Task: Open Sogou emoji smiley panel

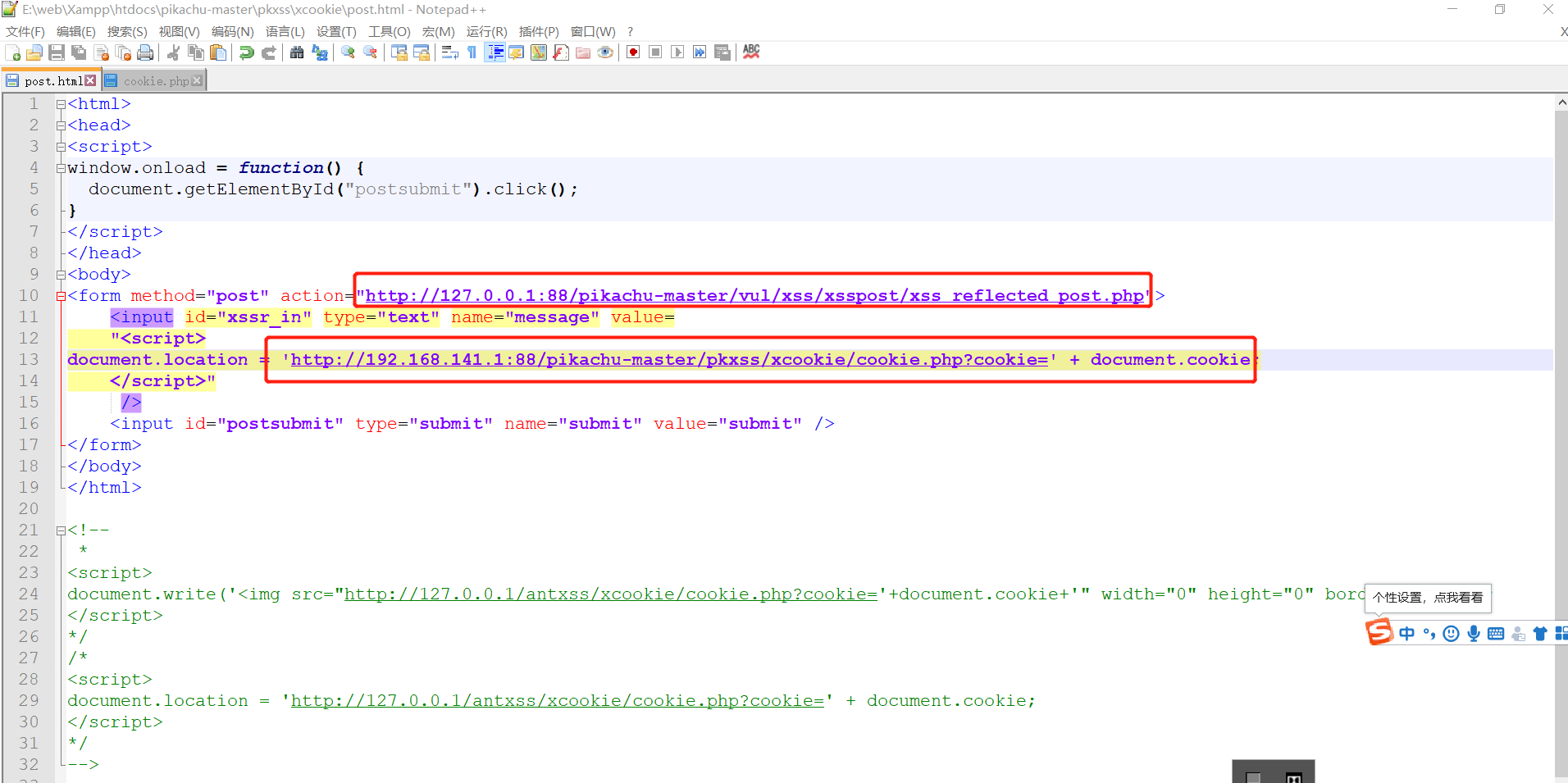Action: tap(1451, 633)
